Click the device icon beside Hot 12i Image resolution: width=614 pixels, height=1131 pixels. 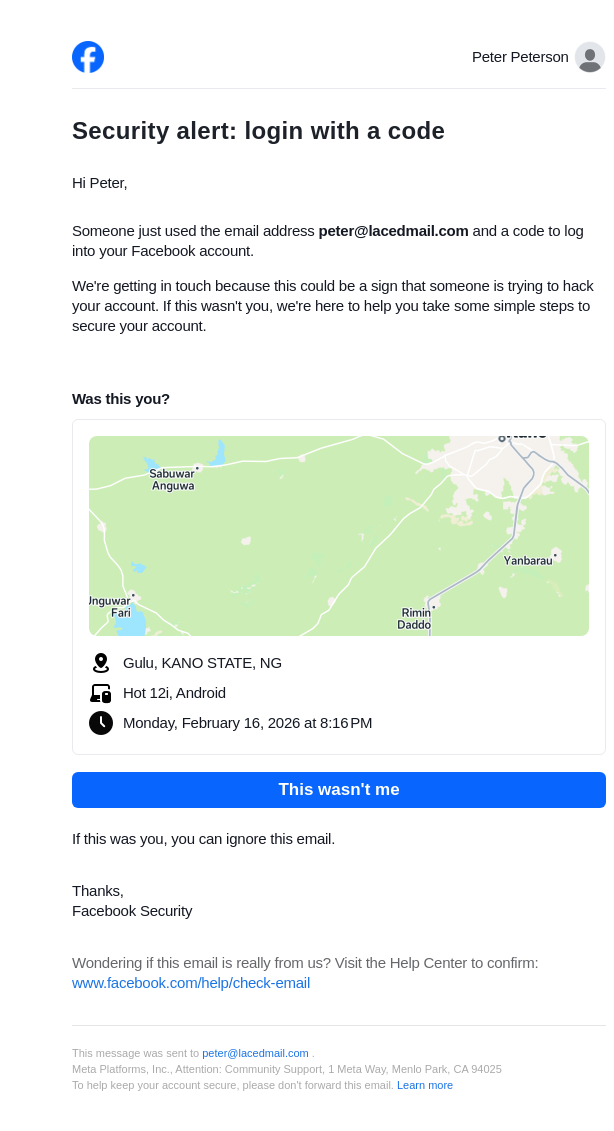[x=100, y=693]
